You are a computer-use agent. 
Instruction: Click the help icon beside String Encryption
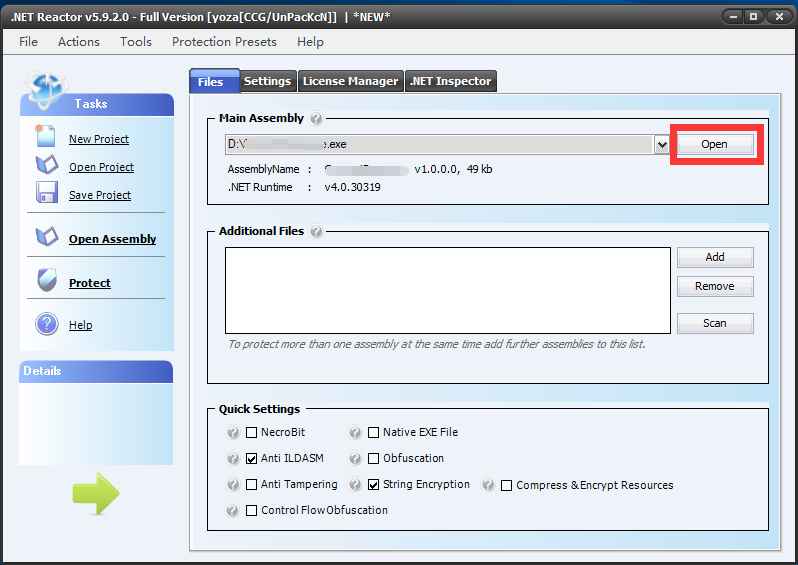coord(355,484)
